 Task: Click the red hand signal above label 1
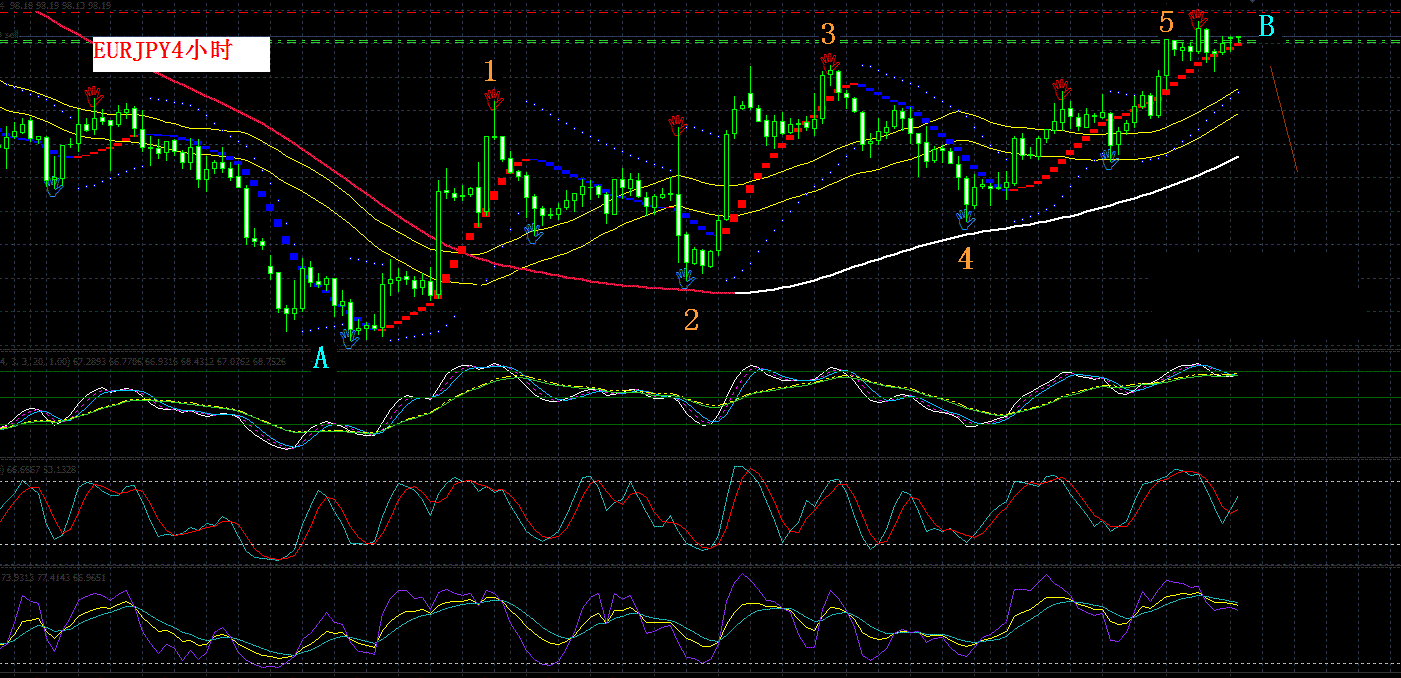click(493, 98)
